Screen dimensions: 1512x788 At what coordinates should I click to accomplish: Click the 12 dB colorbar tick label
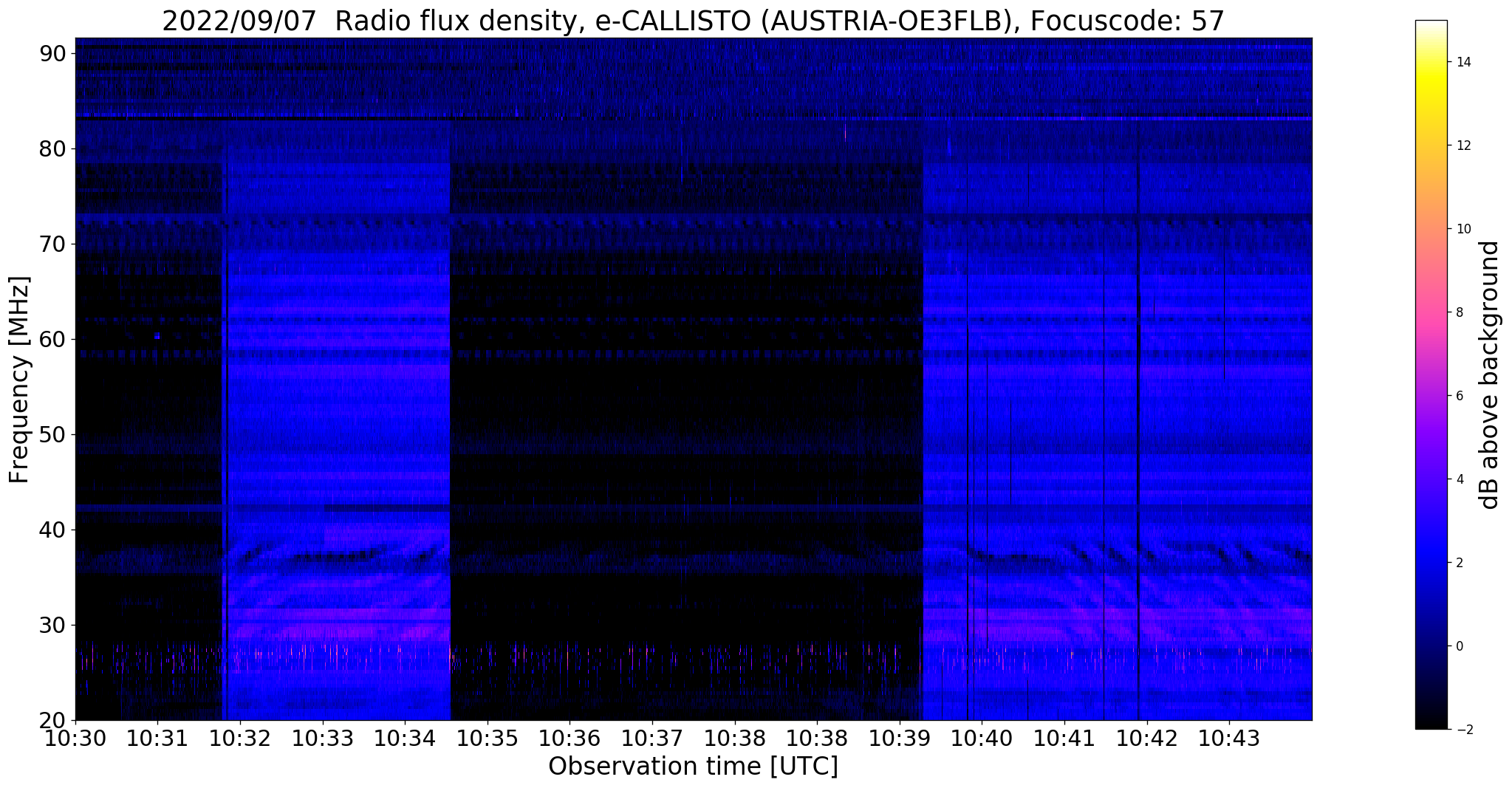1462,145
